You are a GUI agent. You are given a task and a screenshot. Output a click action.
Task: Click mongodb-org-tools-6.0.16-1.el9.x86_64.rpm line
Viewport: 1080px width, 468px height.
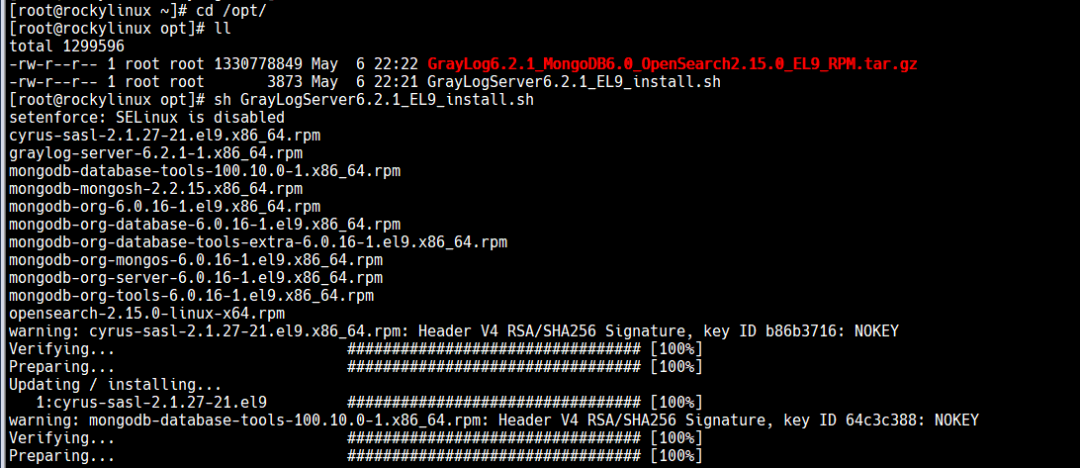click(x=191, y=298)
